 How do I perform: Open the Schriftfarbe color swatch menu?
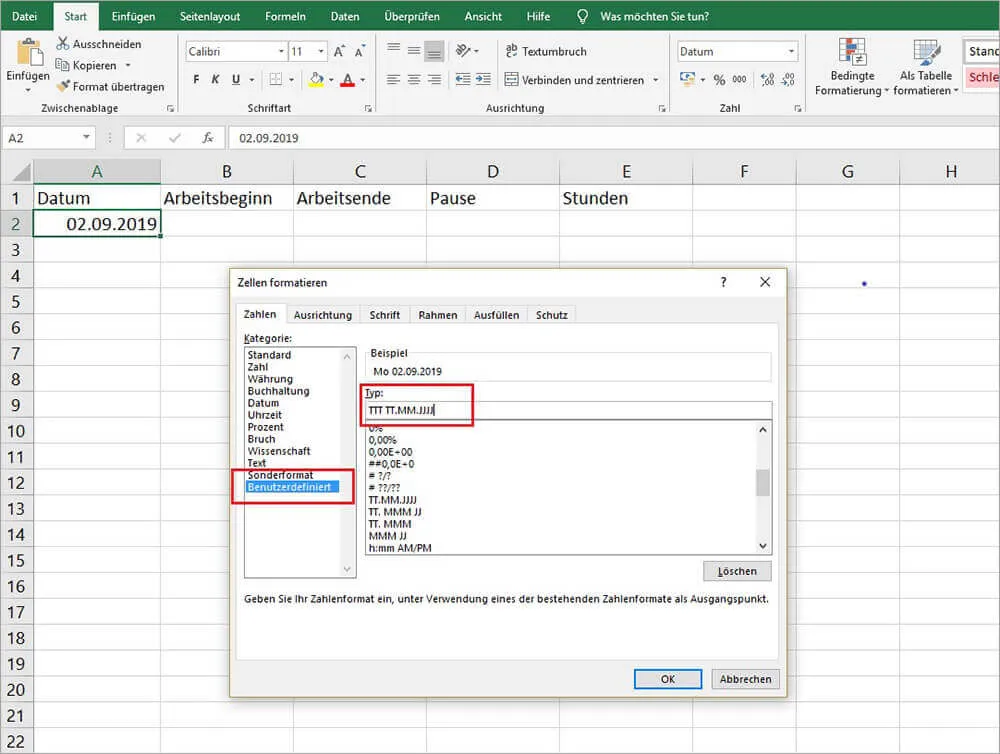tap(360, 79)
